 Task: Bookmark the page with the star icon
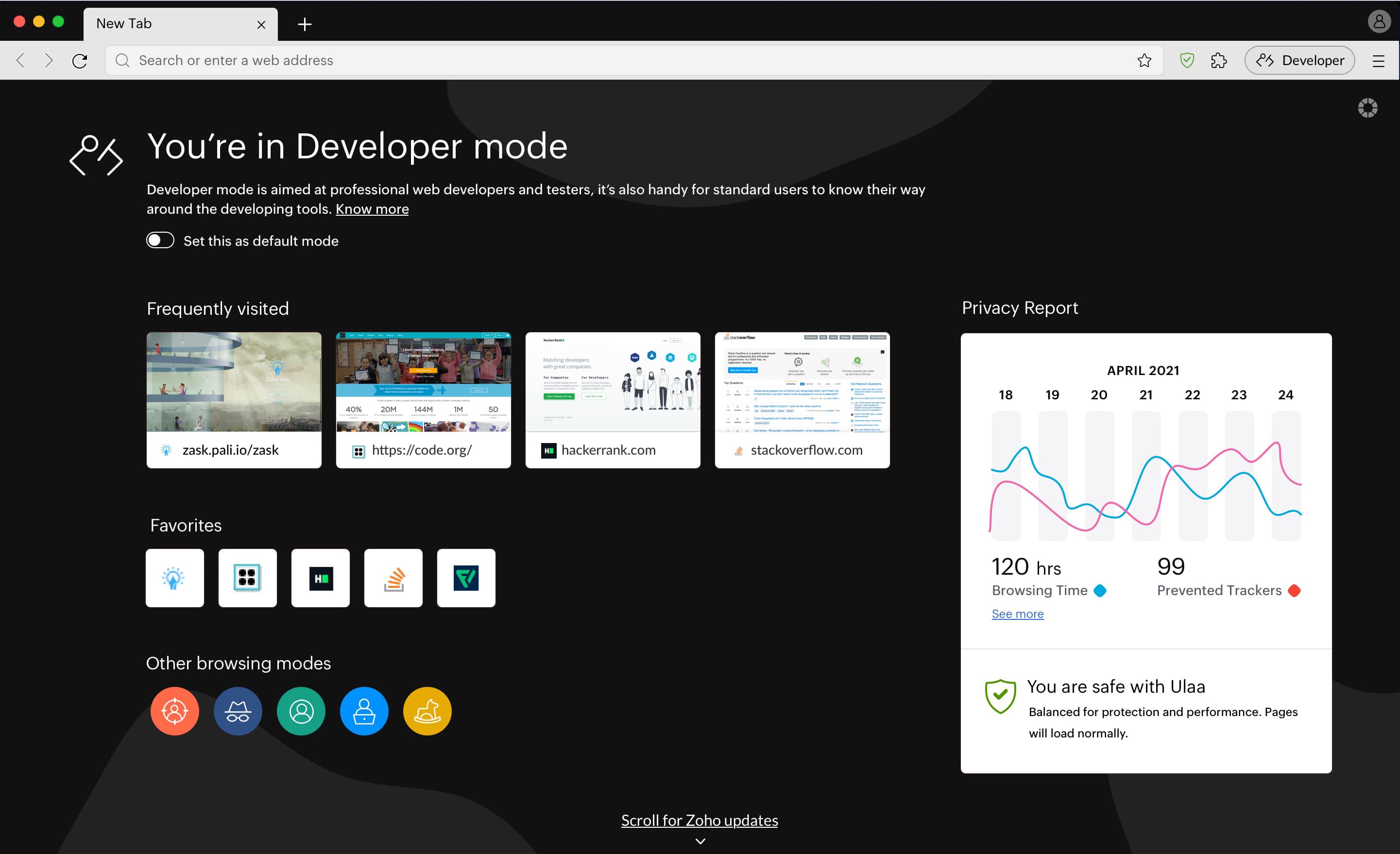point(1145,60)
